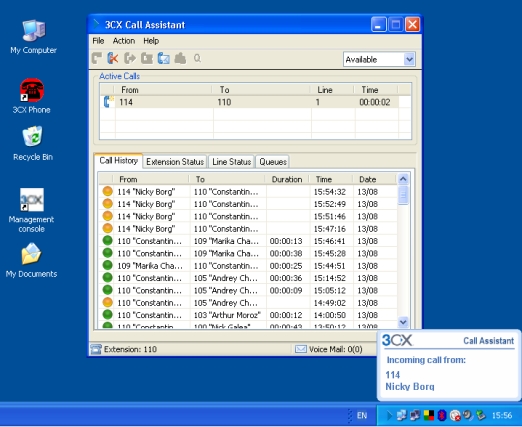Click green status icon for 14:00:50 call
Screen dimensions: 522x427
pyautogui.click(x=107, y=315)
